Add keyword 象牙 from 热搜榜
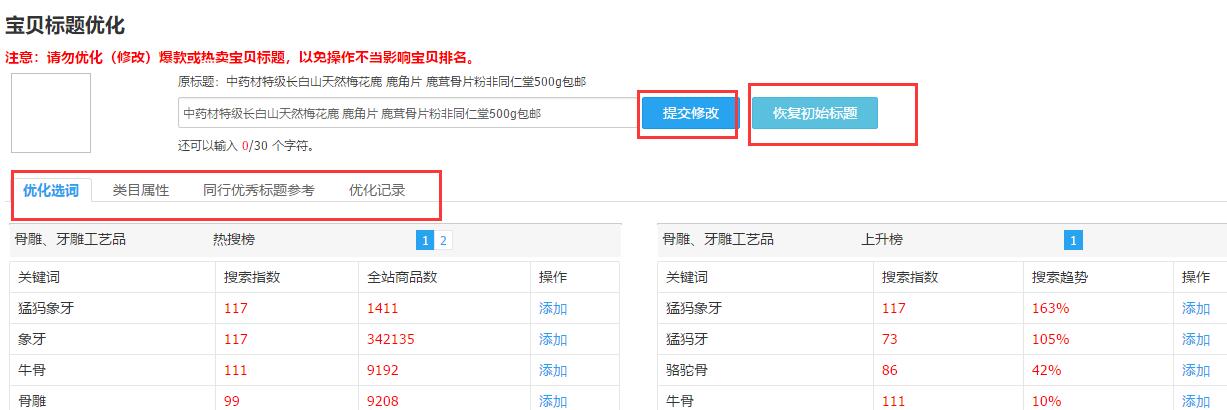 pyautogui.click(x=553, y=340)
